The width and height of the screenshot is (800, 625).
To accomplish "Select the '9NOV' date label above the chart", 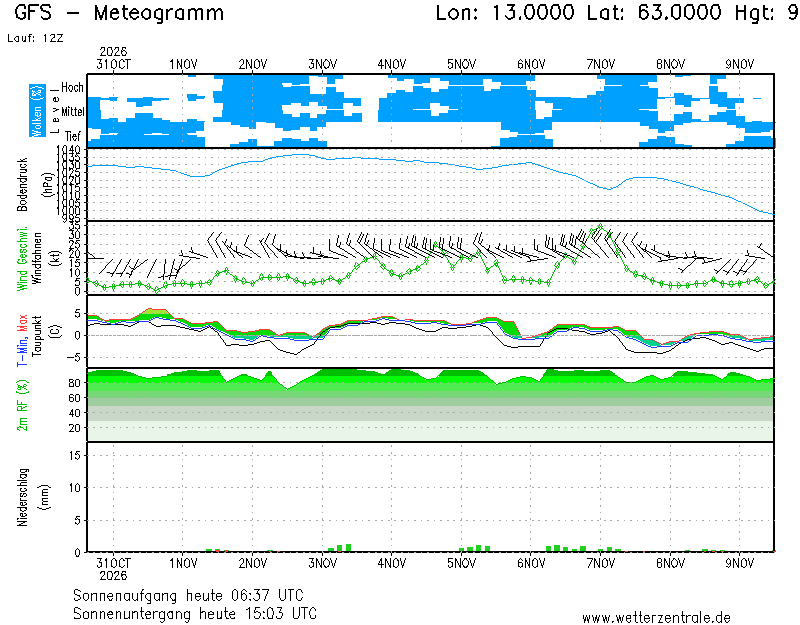I will pos(740,64).
